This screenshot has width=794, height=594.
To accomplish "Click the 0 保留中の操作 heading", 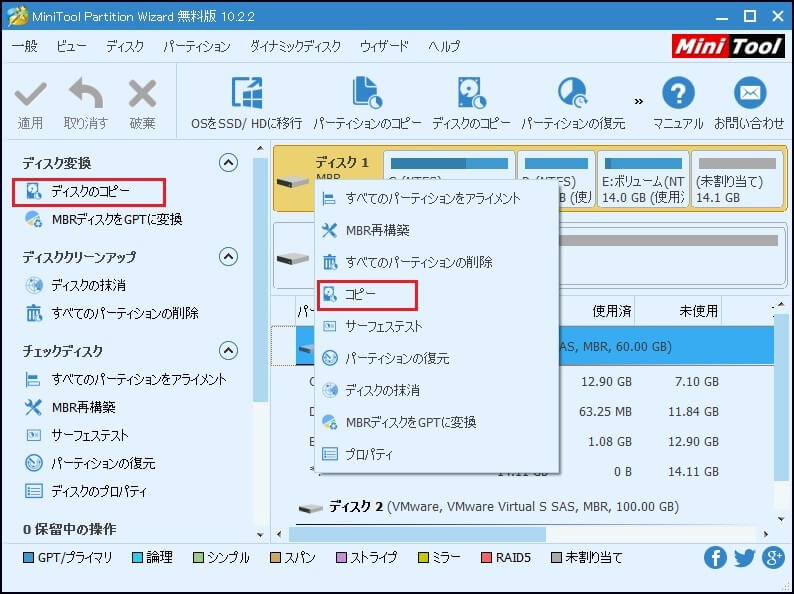I will click(70, 530).
